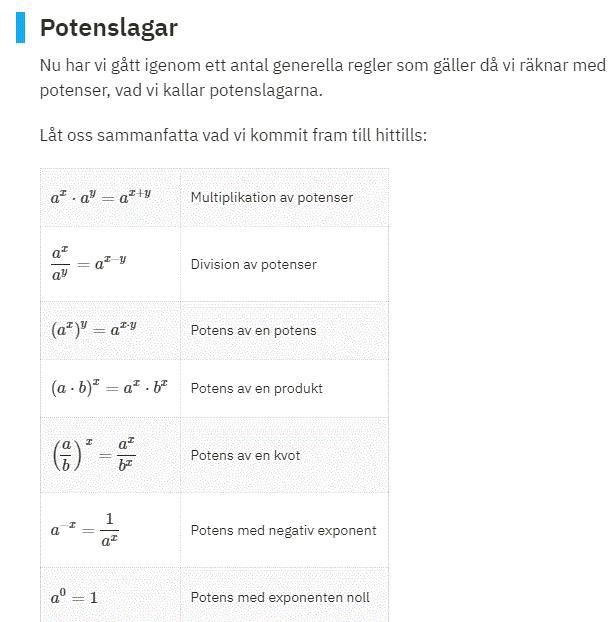Select the "Potens med negativ exponent" label
Viewport: 614px width, 622px height.
coord(283,530)
